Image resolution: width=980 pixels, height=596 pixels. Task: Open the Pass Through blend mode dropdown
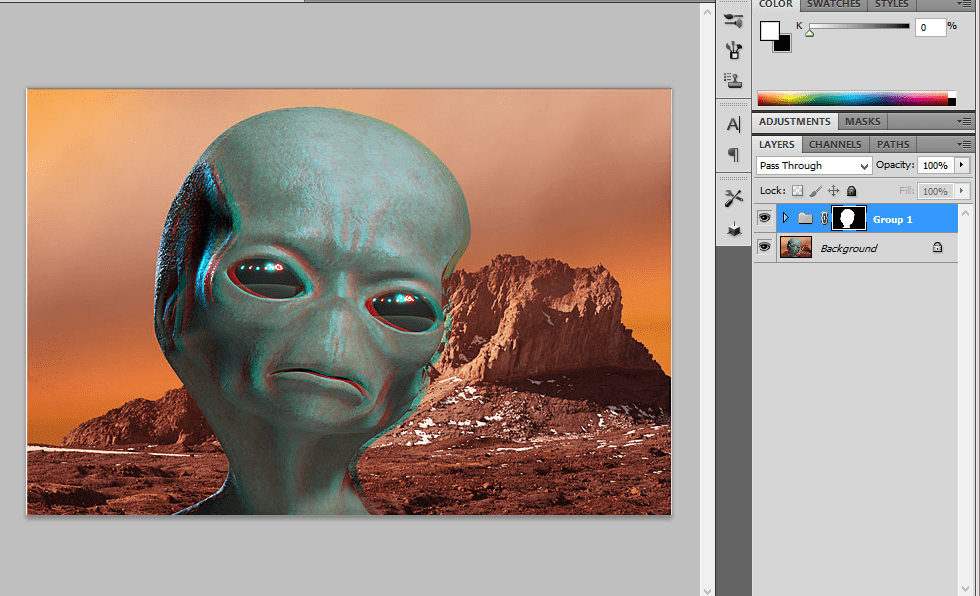(814, 166)
